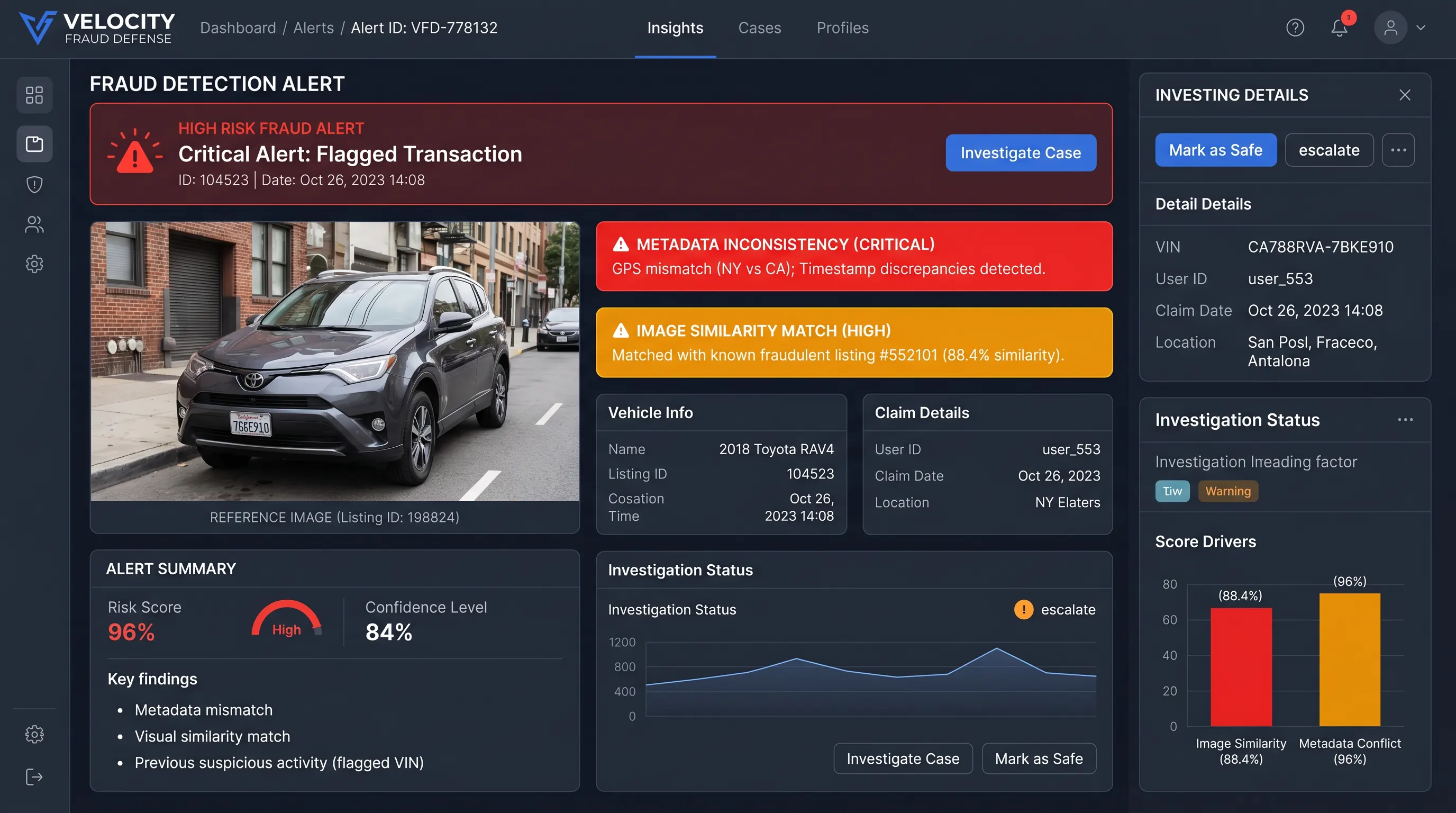
Task: Go to Alerts breadcrumb
Action: (313, 28)
